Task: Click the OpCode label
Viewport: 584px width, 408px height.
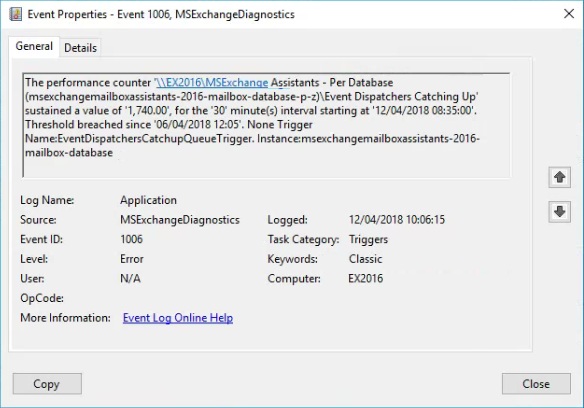Action: click(x=42, y=298)
